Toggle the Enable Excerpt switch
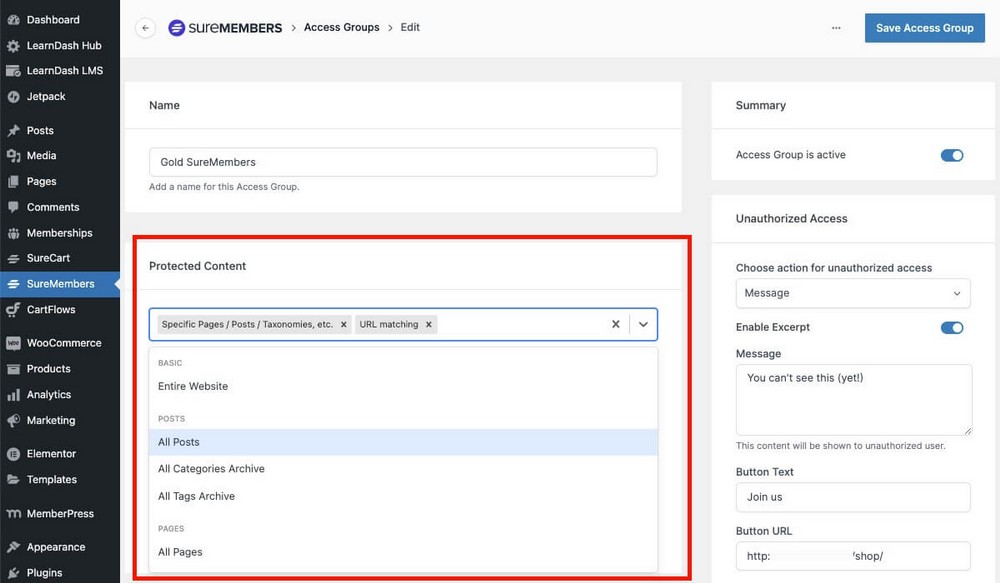 coord(952,328)
